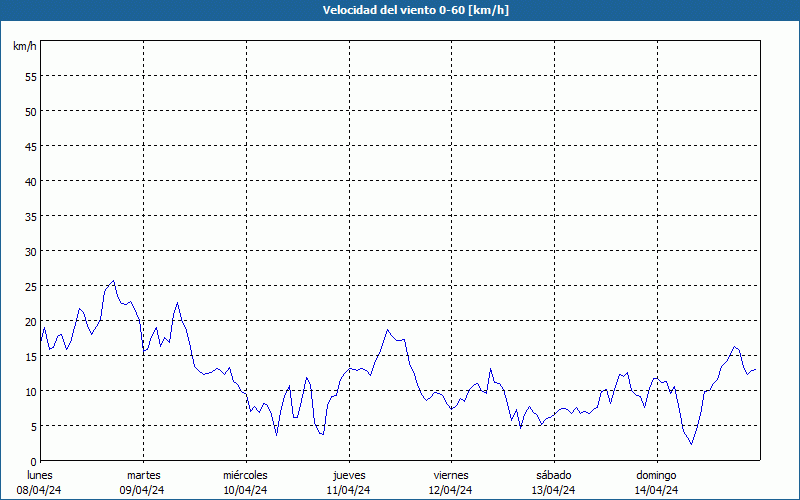Click the 'km/h' axis unit label
The height and width of the screenshot is (500, 800).
25,46
